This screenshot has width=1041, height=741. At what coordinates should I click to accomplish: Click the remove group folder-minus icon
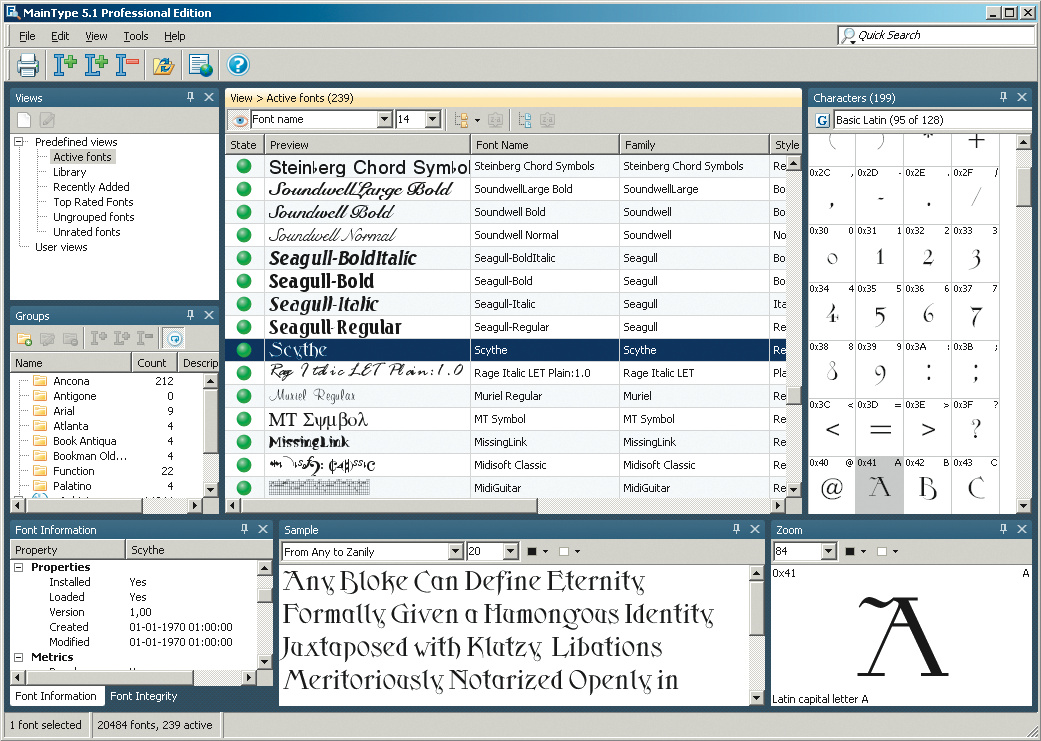70,339
